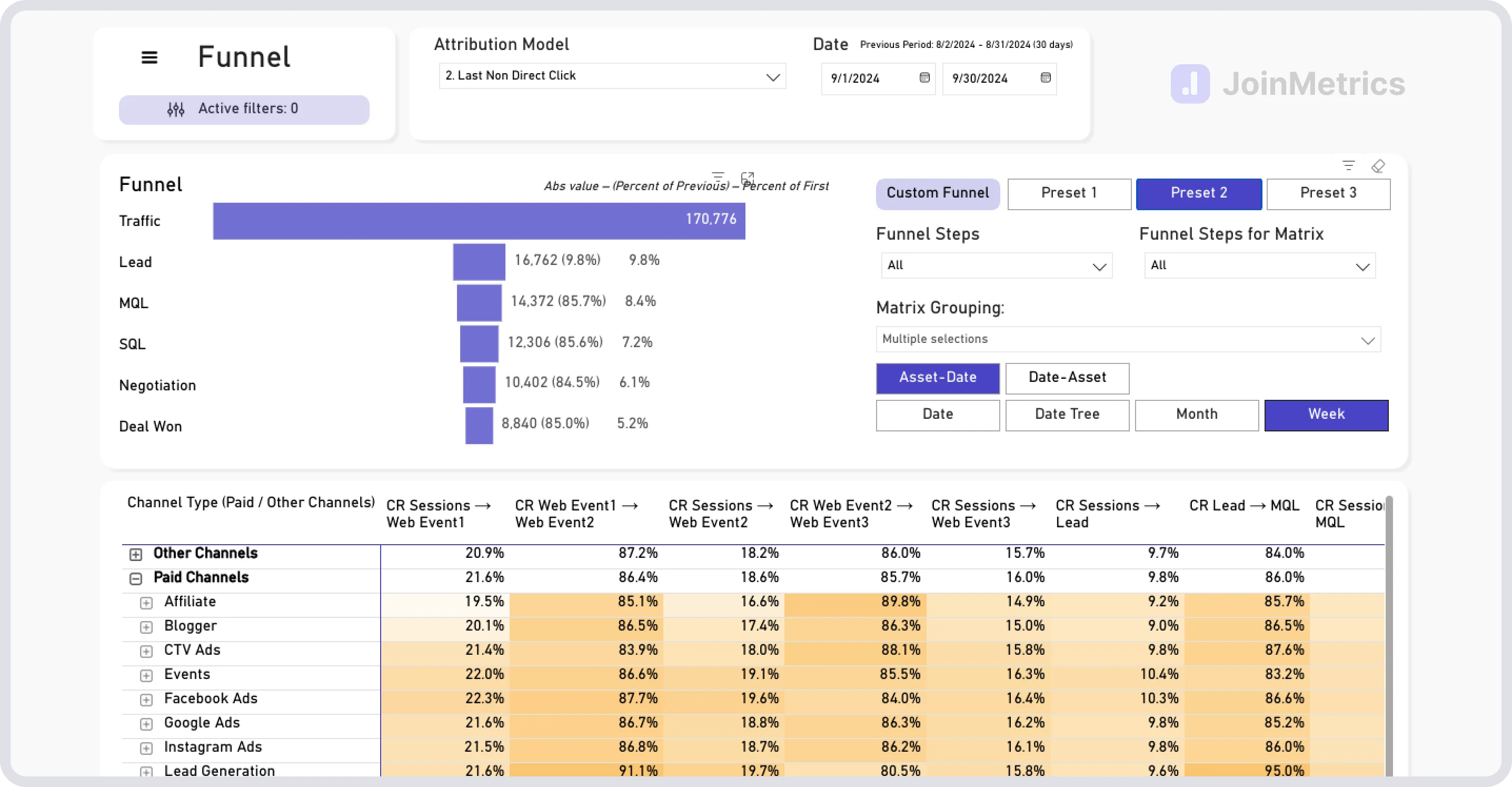The height and width of the screenshot is (787, 1512).
Task: Click the eraser icon to clear the funnel panel filters
Action: pyautogui.click(x=1379, y=165)
